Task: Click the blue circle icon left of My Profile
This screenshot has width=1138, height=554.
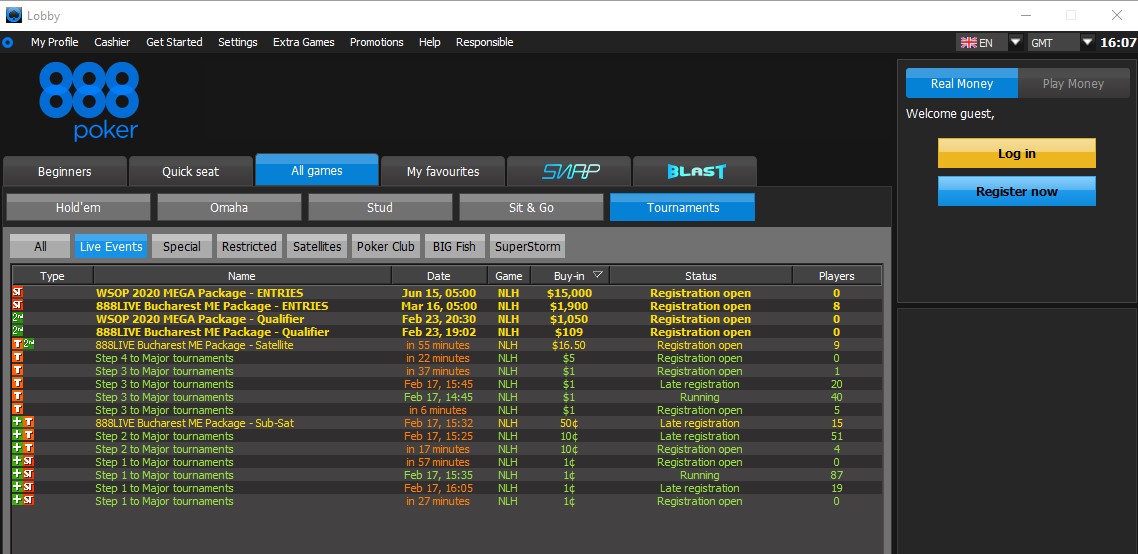Action: (x=7, y=42)
